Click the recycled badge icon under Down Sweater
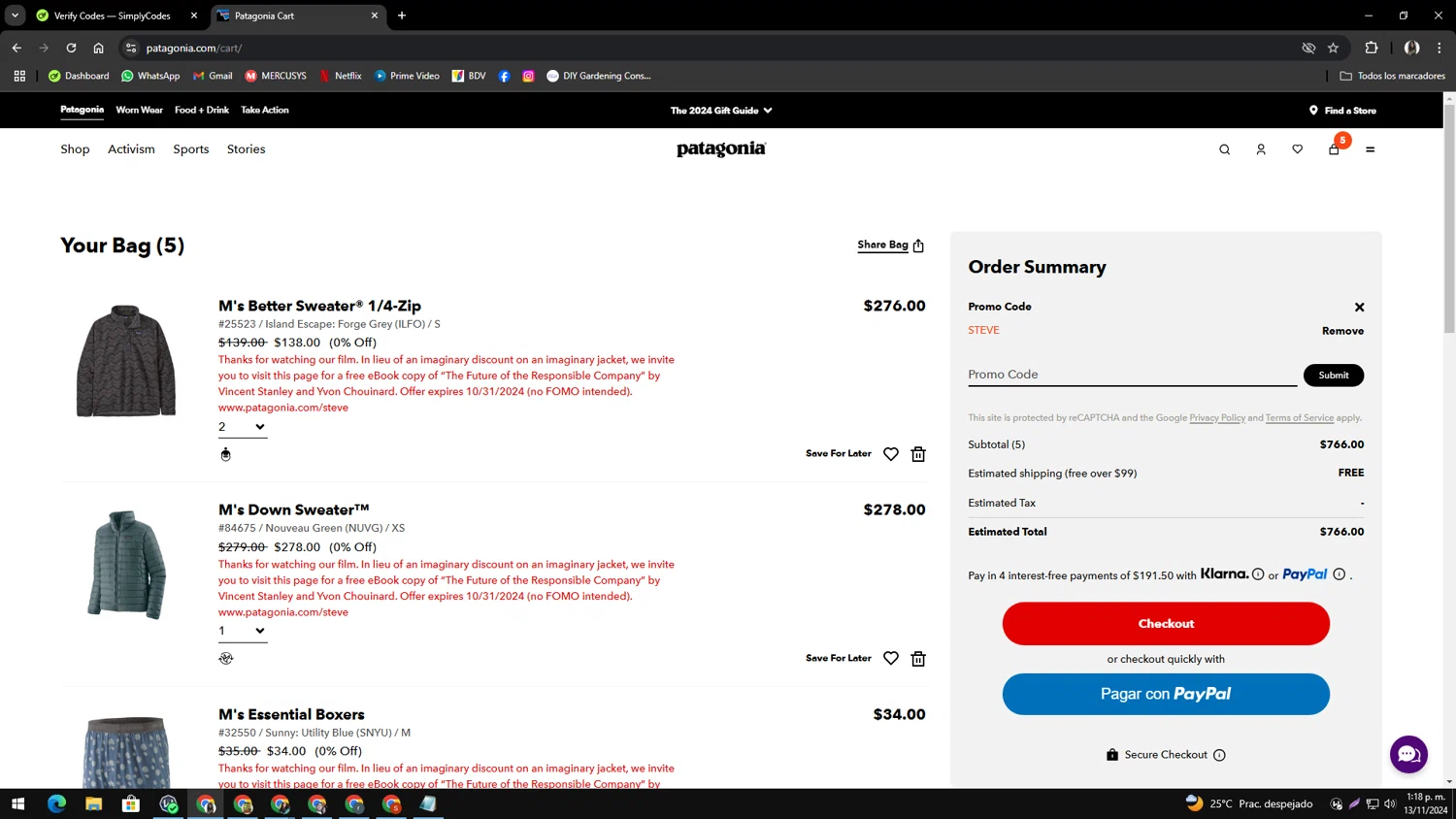 [x=226, y=659]
